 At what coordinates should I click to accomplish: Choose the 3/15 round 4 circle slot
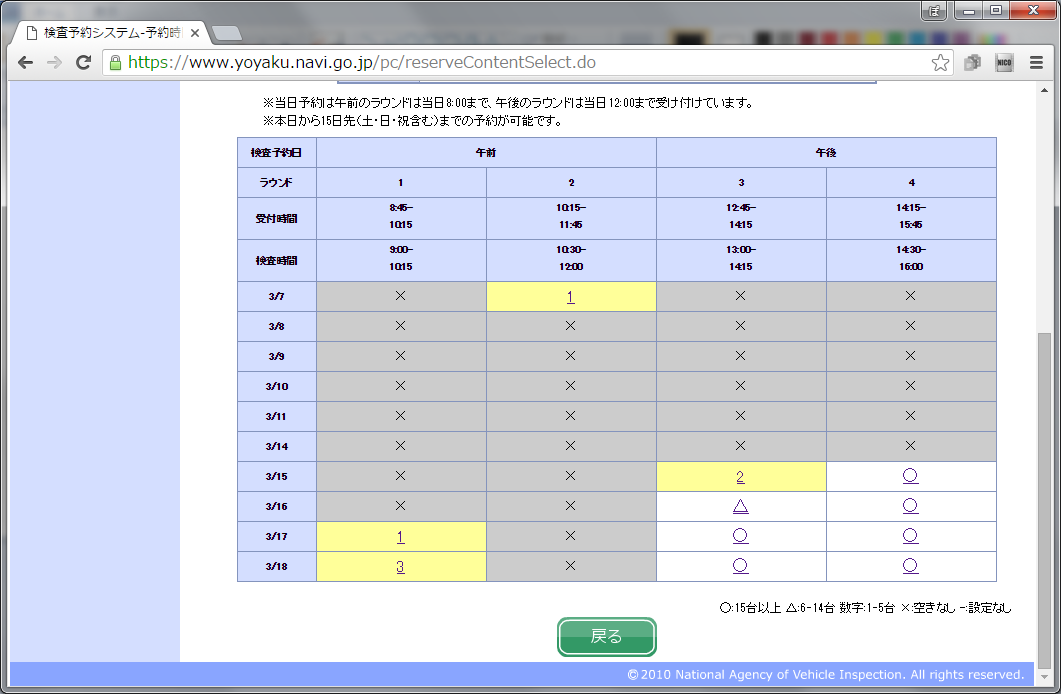pyautogui.click(x=910, y=477)
